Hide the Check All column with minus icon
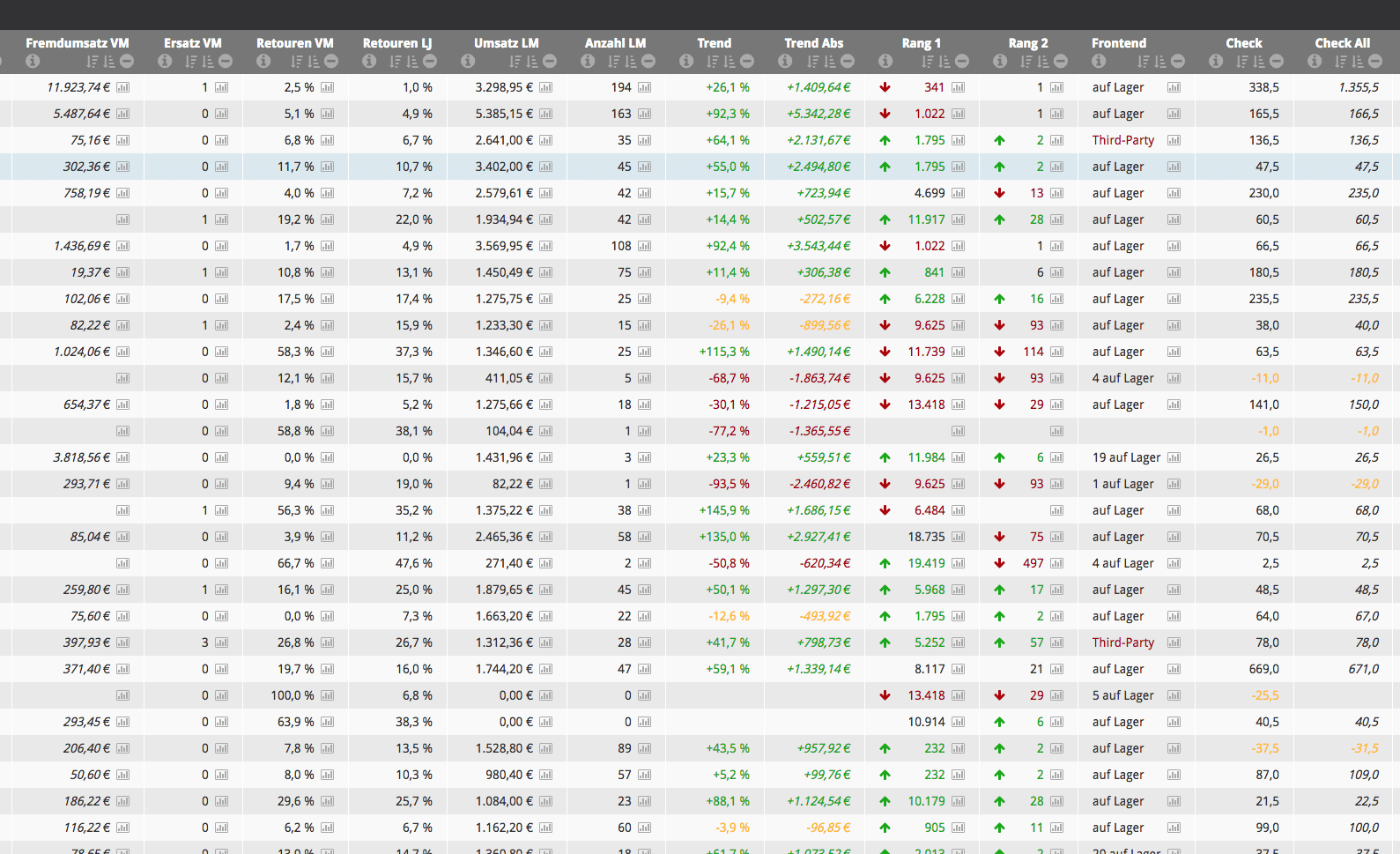1400x854 pixels. [1375, 61]
